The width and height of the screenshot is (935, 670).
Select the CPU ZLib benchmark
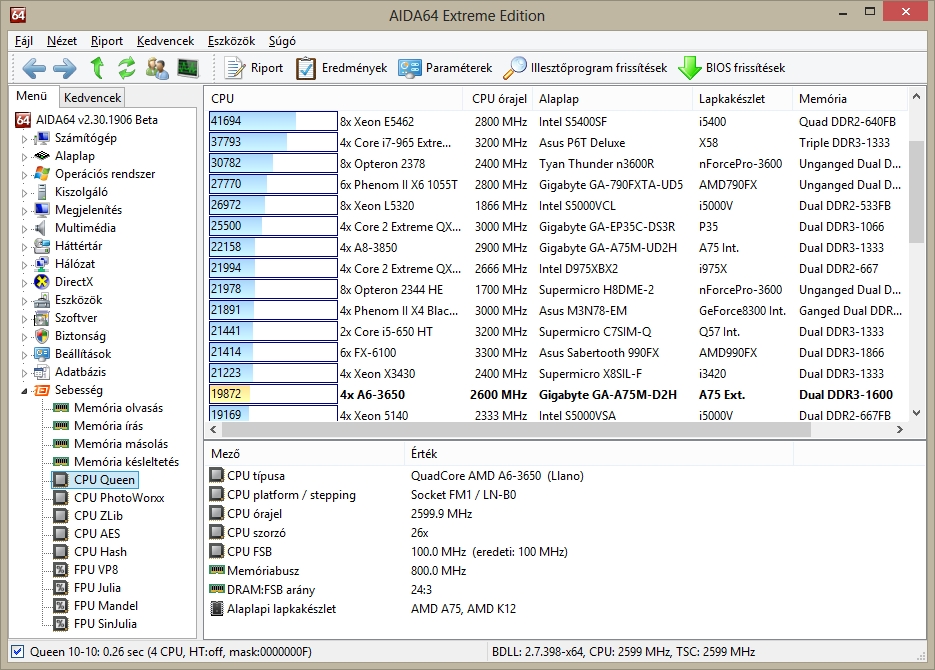98,516
